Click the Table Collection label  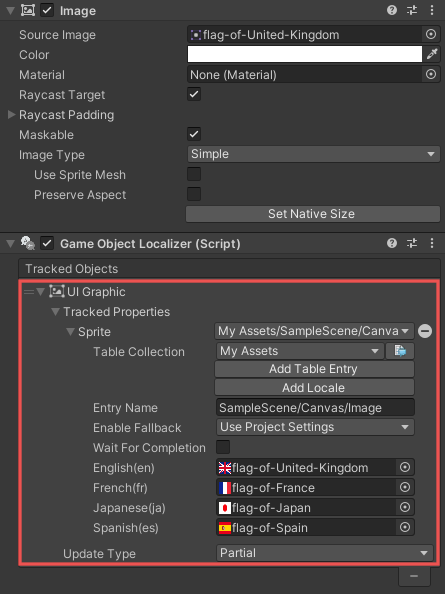pyautogui.click(x=139, y=352)
